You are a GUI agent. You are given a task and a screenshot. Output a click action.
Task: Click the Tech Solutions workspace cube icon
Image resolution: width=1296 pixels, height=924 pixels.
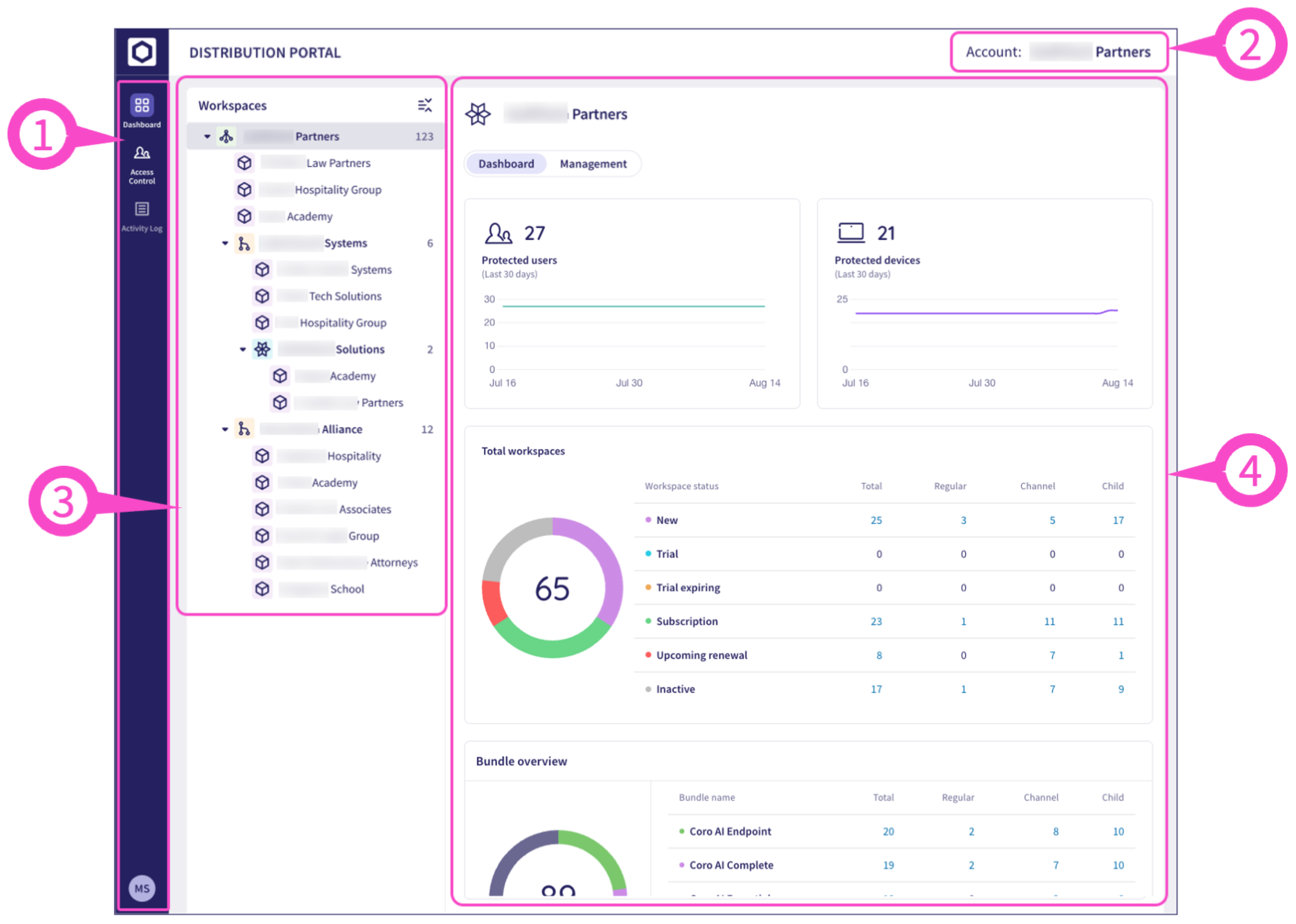(262, 296)
